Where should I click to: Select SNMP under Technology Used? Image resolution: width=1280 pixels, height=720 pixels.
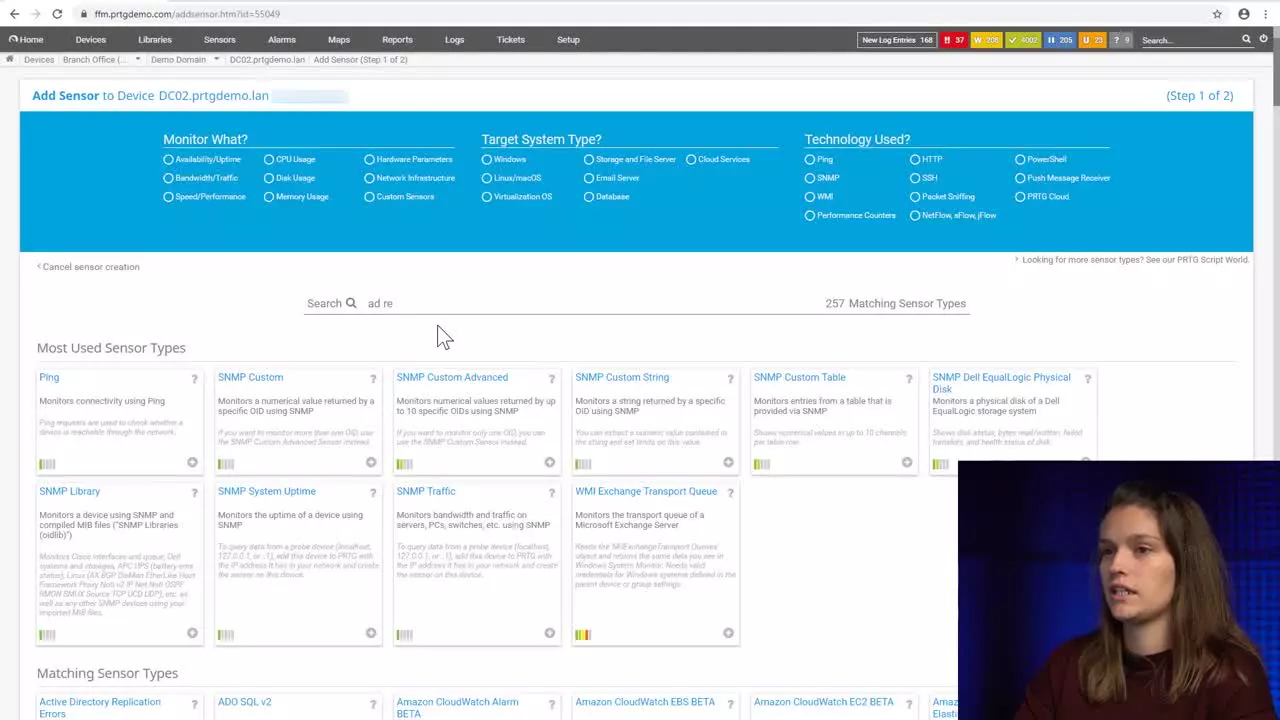(x=810, y=178)
